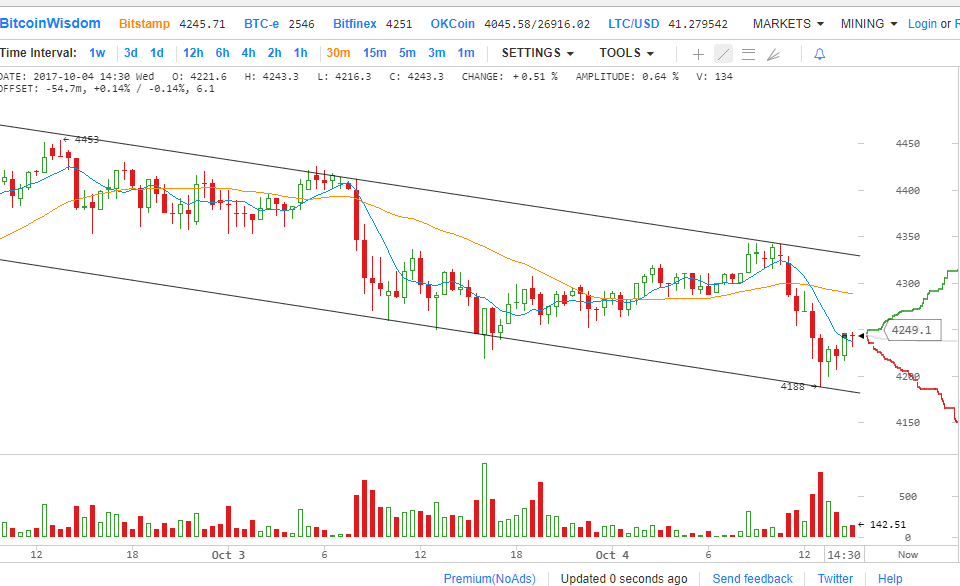Expand the TOOLS dropdown menu
This screenshot has width=960, height=586.
click(627, 53)
